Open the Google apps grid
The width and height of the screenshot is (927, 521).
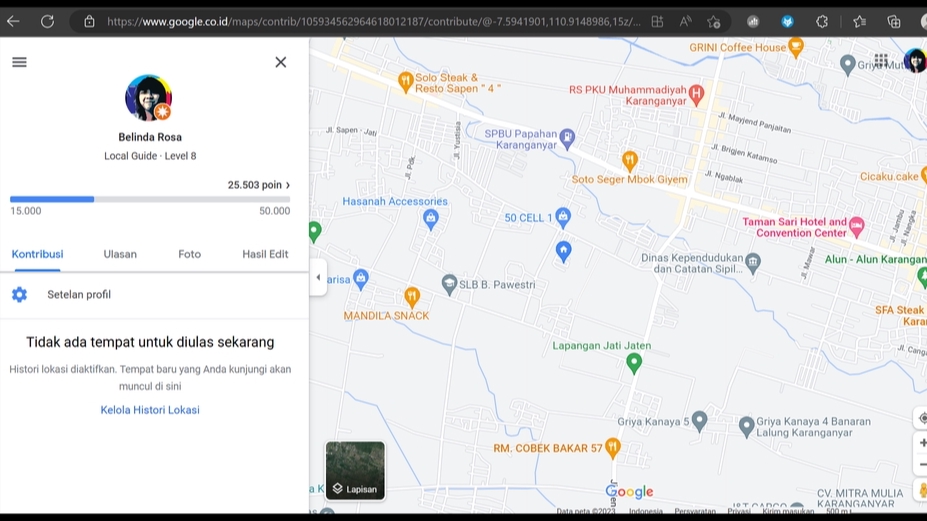(881, 60)
